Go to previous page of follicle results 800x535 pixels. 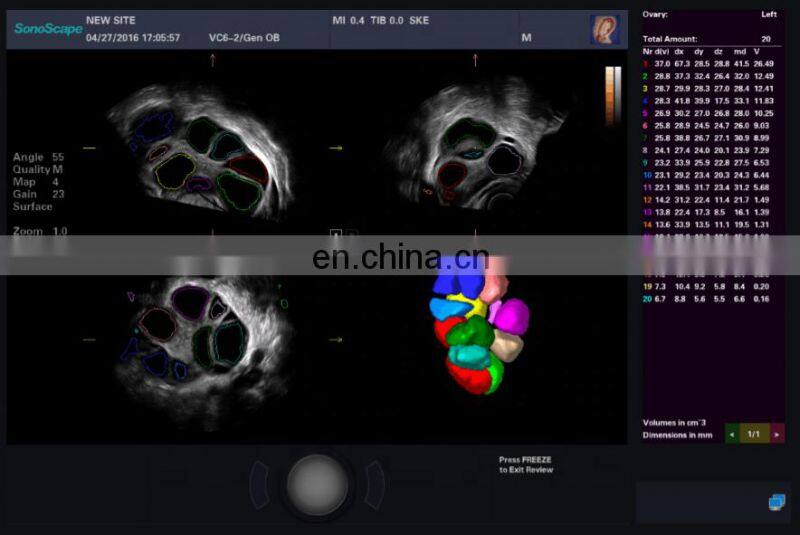click(731, 434)
